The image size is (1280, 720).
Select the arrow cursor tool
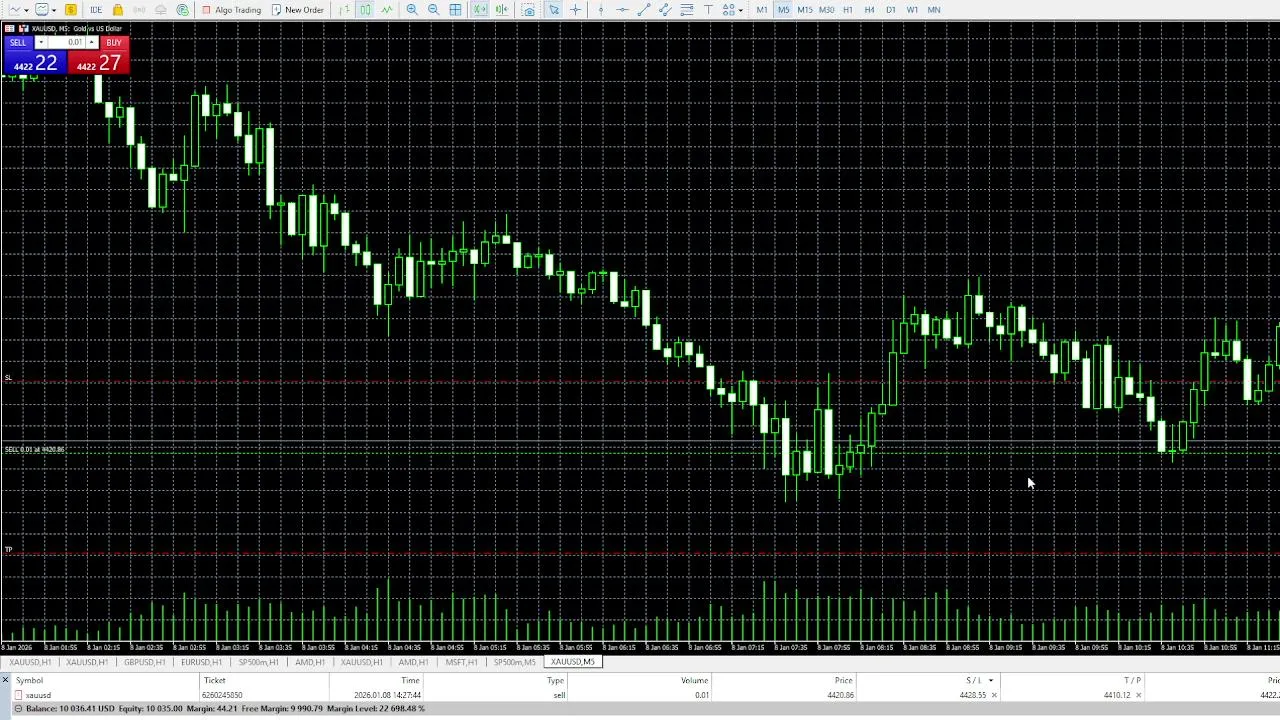(554, 10)
